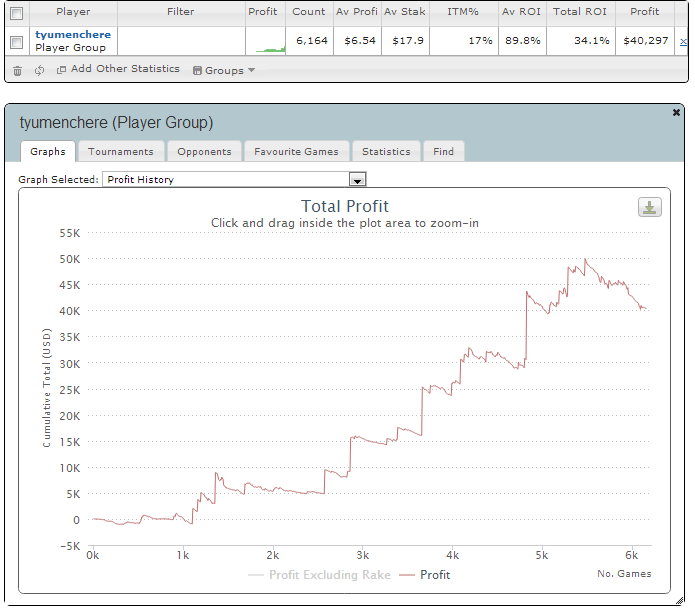The height and width of the screenshot is (613, 695).
Task: Go to the Favourite Games tab
Action: [x=296, y=151]
